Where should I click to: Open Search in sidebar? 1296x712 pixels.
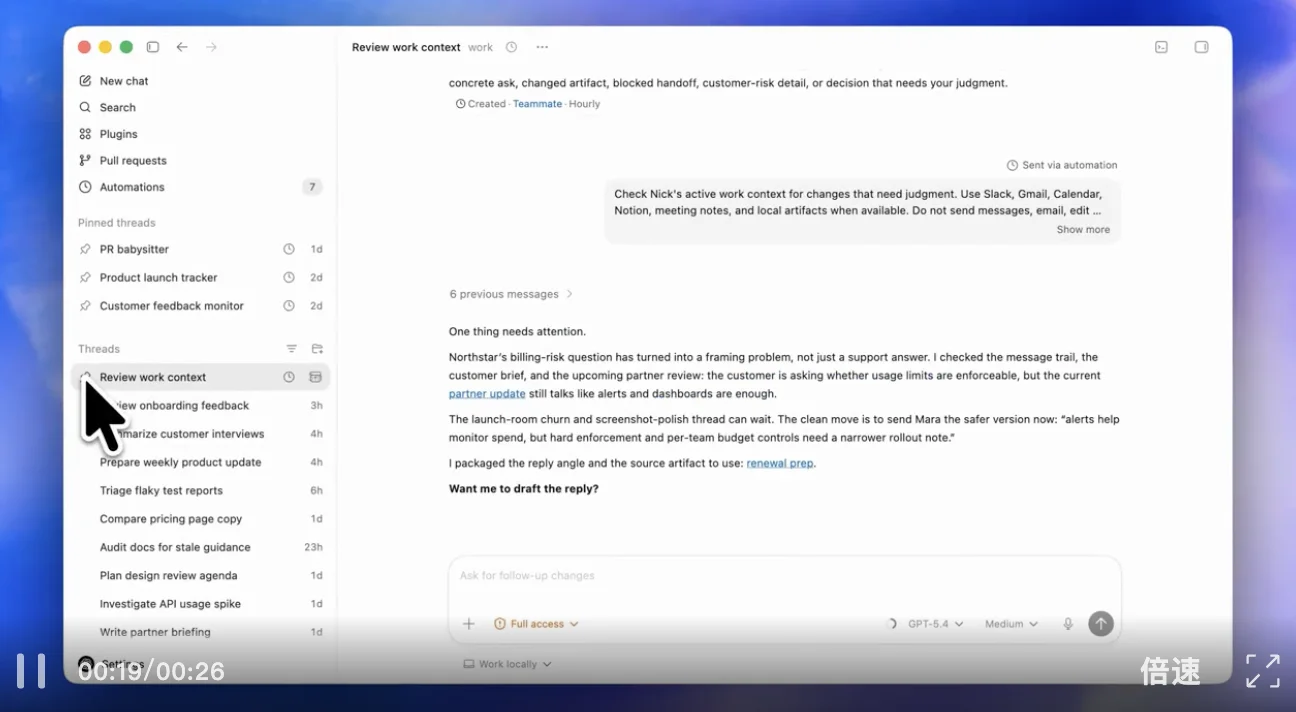118,107
